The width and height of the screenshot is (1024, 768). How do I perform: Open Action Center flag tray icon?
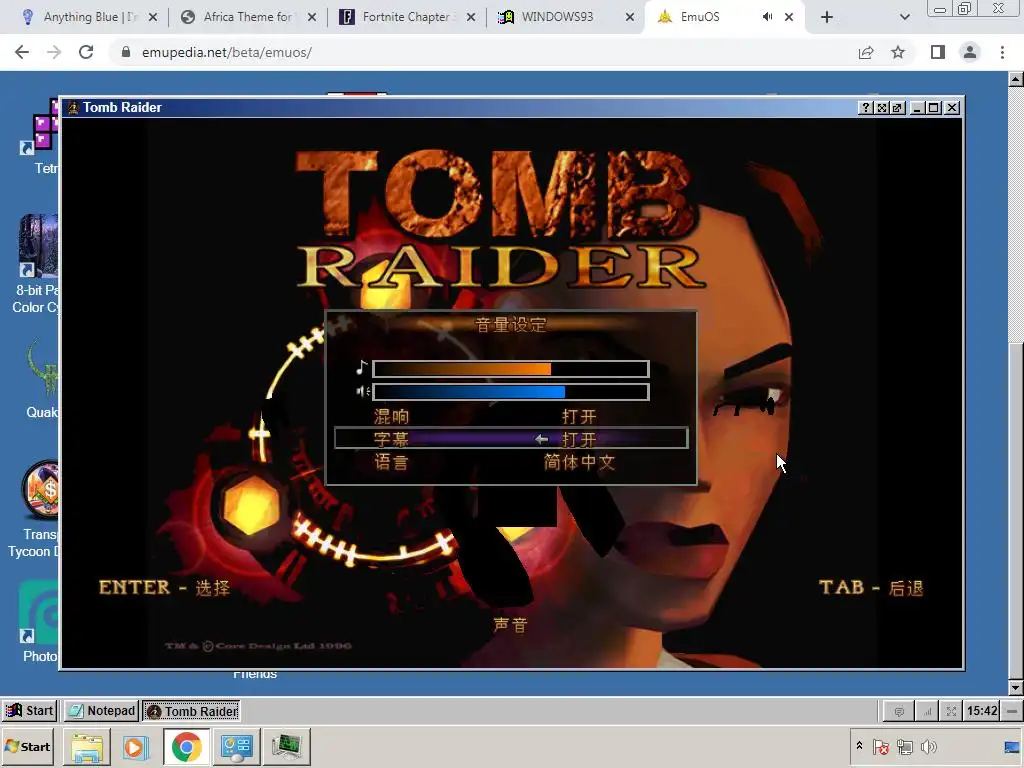(x=881, y=746)
